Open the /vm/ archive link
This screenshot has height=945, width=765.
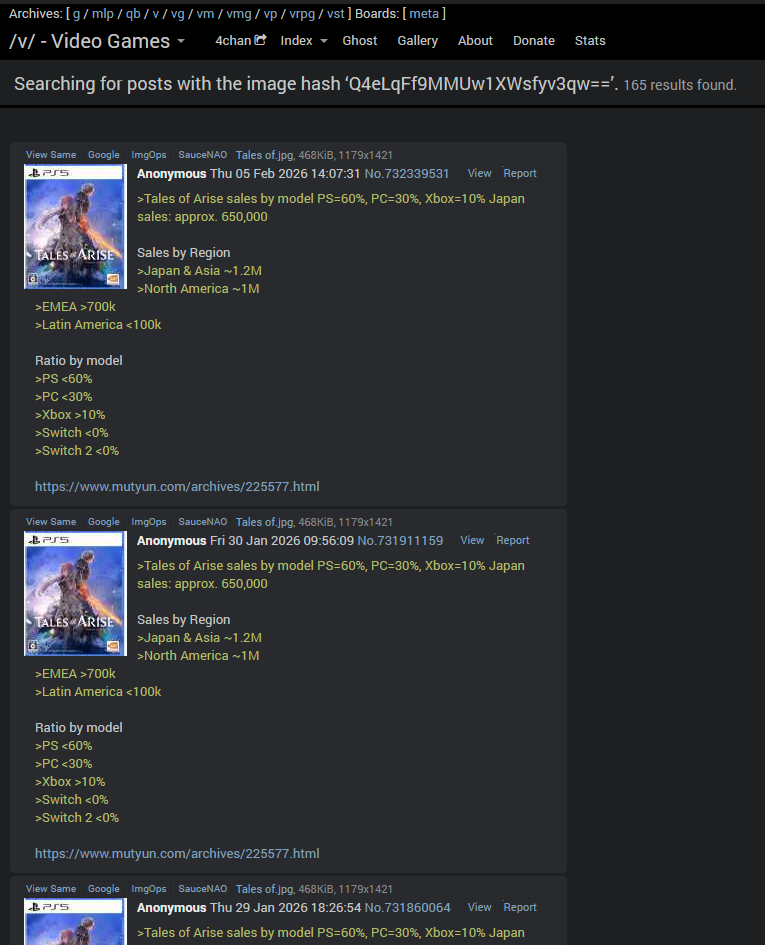[x=205, y=14]
